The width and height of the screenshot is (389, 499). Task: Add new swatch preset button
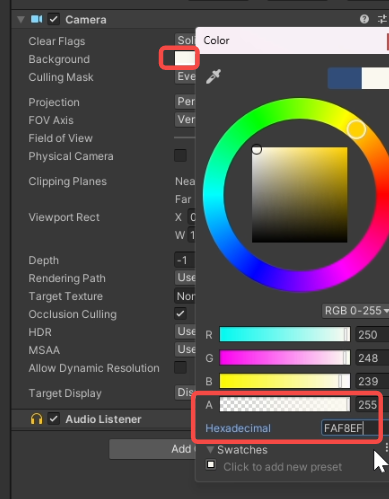[211, 465]
